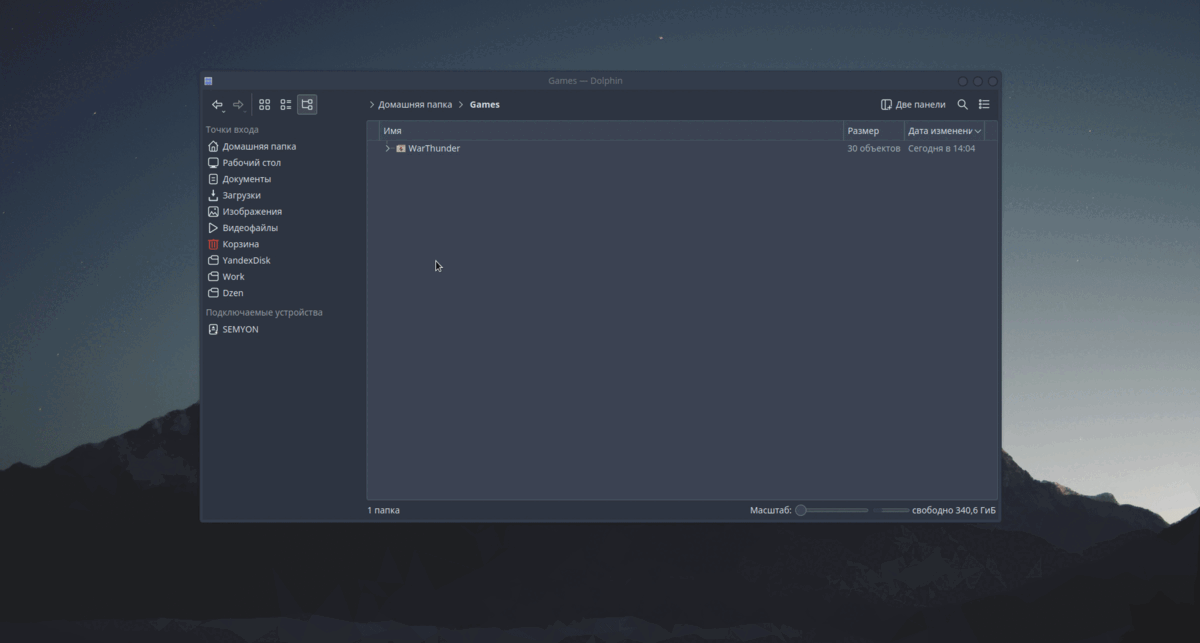The height and width of the screenshot is (643, 1200).
Task: Sort by Дата изменения column header
Action: coord(944,131)
